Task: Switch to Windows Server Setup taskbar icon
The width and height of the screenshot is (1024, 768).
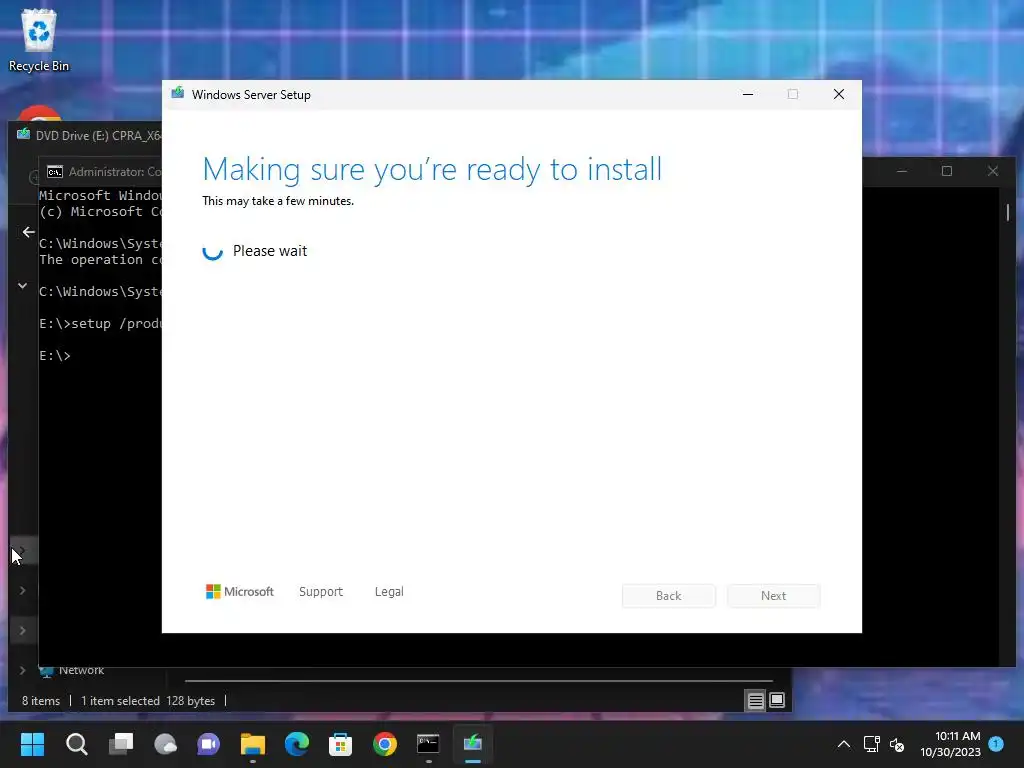Action: click(x=472, y=744)
